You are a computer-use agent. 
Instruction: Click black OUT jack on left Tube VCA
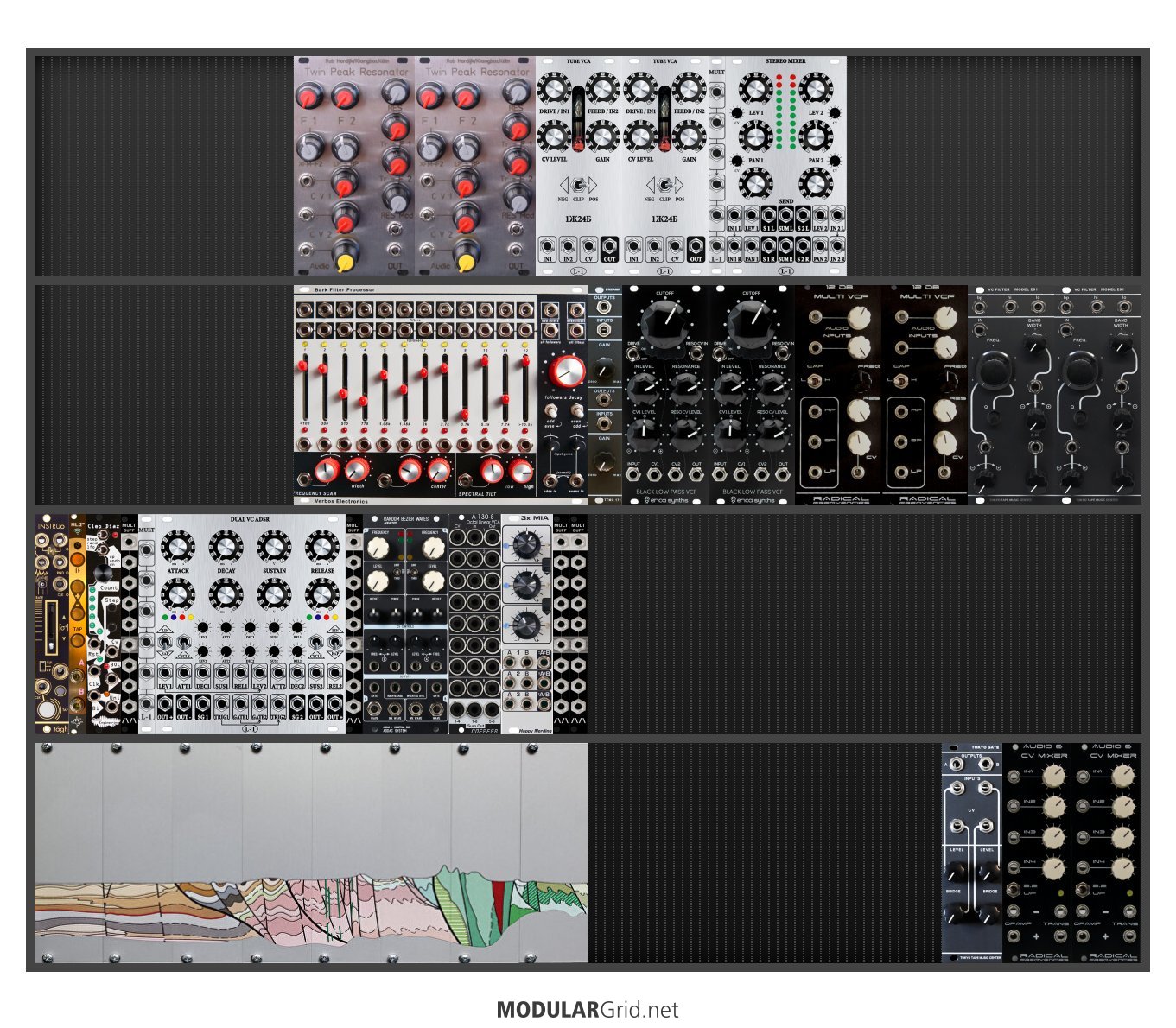click(609, 246)
